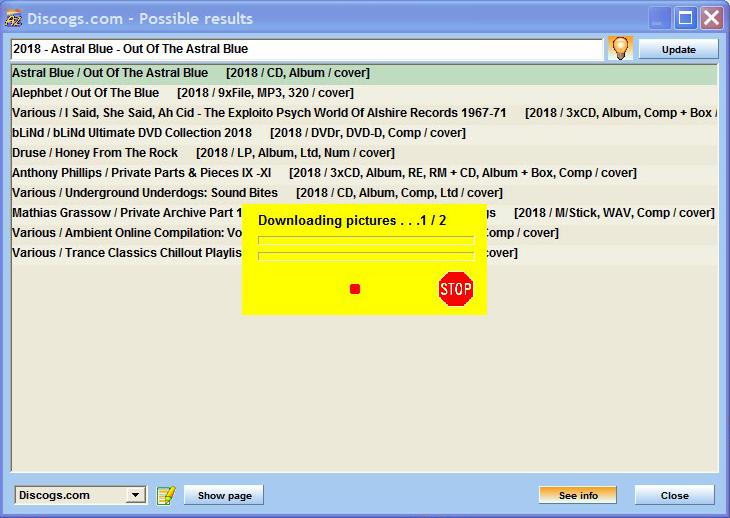This screenshot has height=518, width=730.
Task: Maximize the Possible results window
Action: point(685,19)
